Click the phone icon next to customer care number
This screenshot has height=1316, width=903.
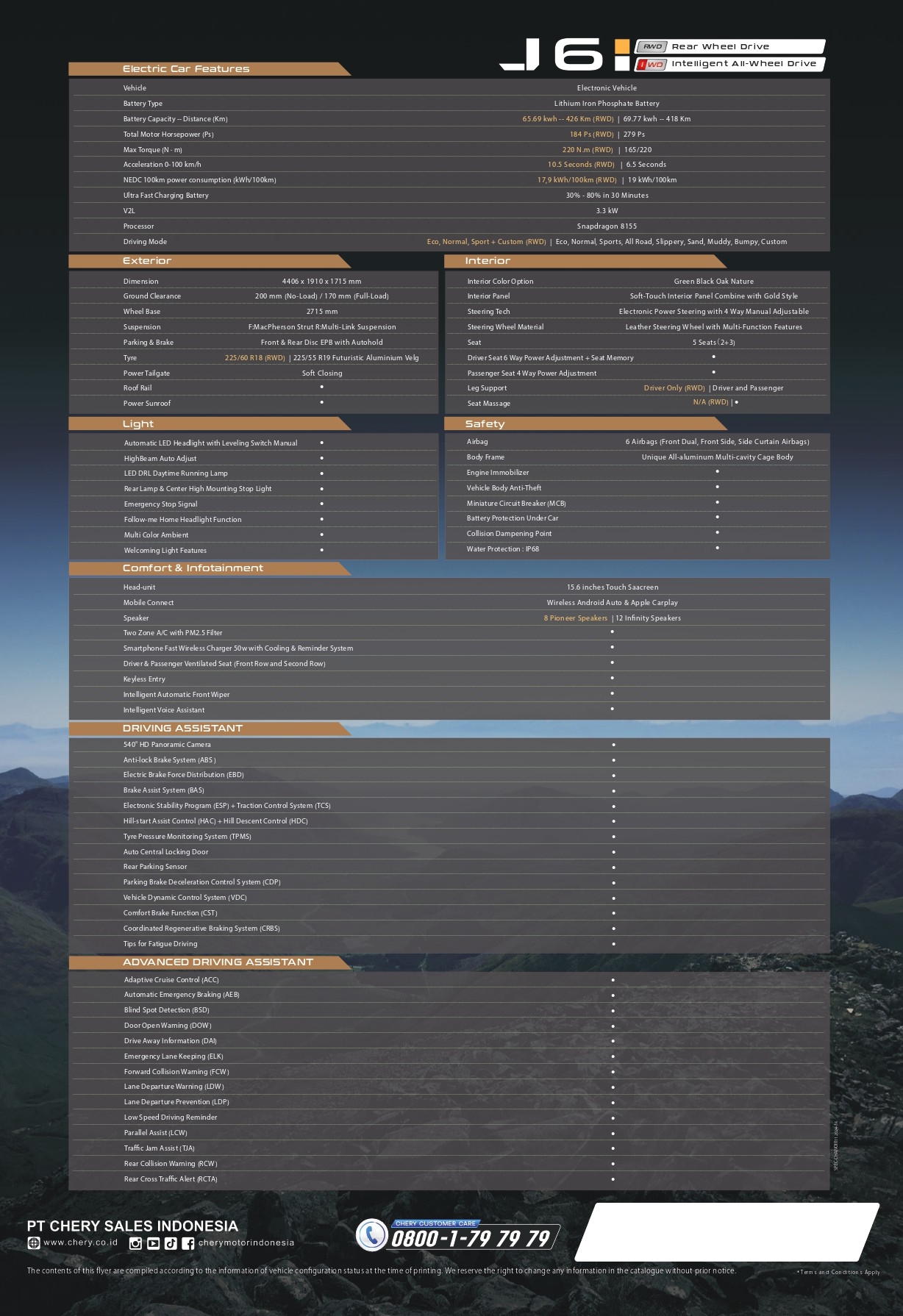372,1234
